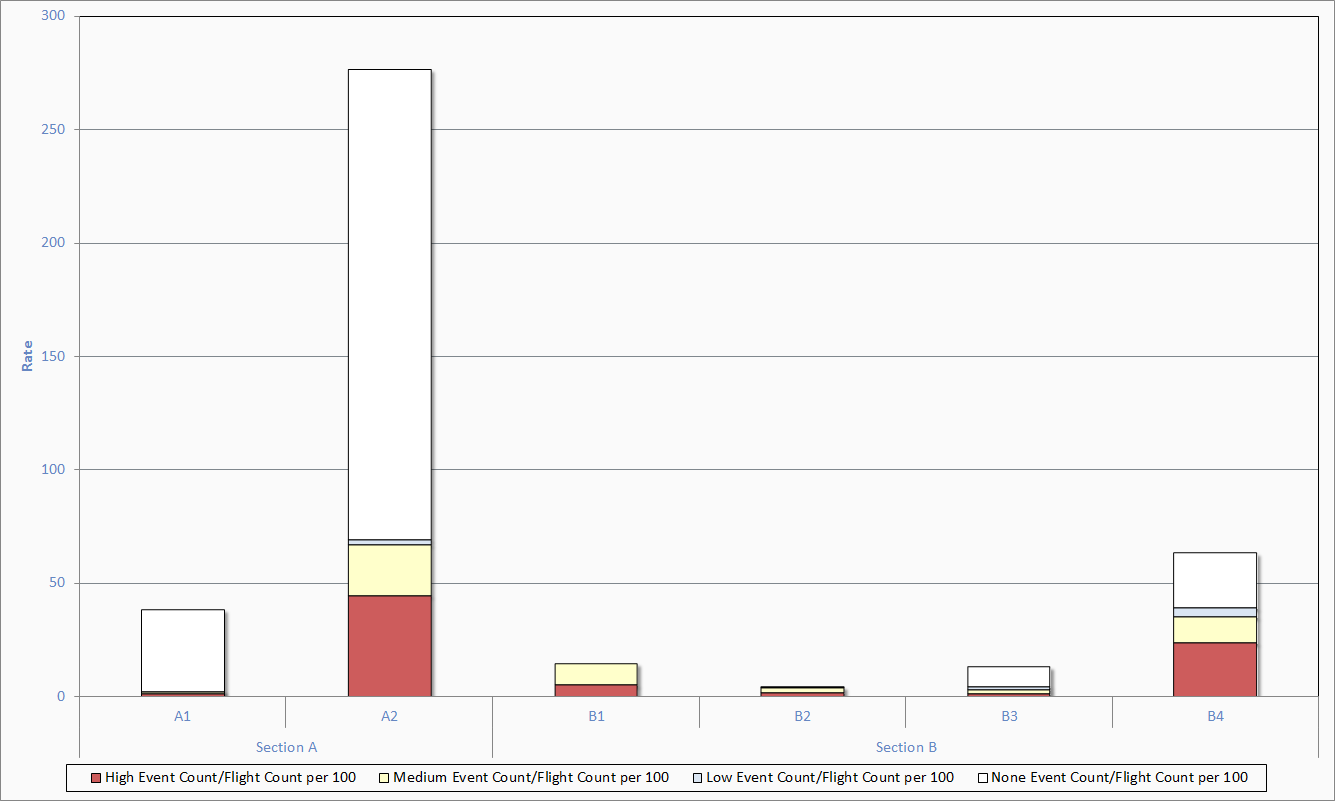Click the 150 y-axis tick label
This screenshot has height=801, width=1335.
pos(55,356)
